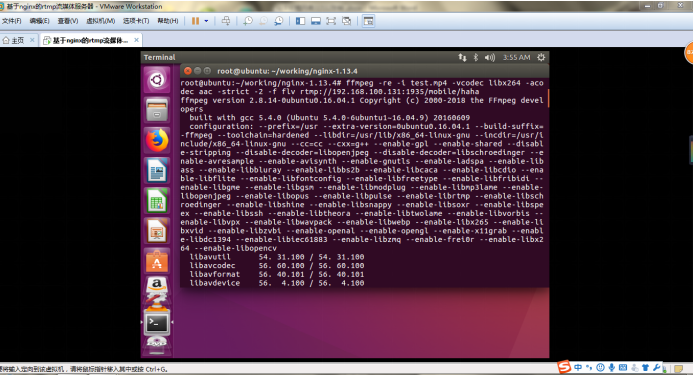Open Sogou toolbox wrench icon
The width and height of the screenshot is (693, 375).
tap(657, 367)
